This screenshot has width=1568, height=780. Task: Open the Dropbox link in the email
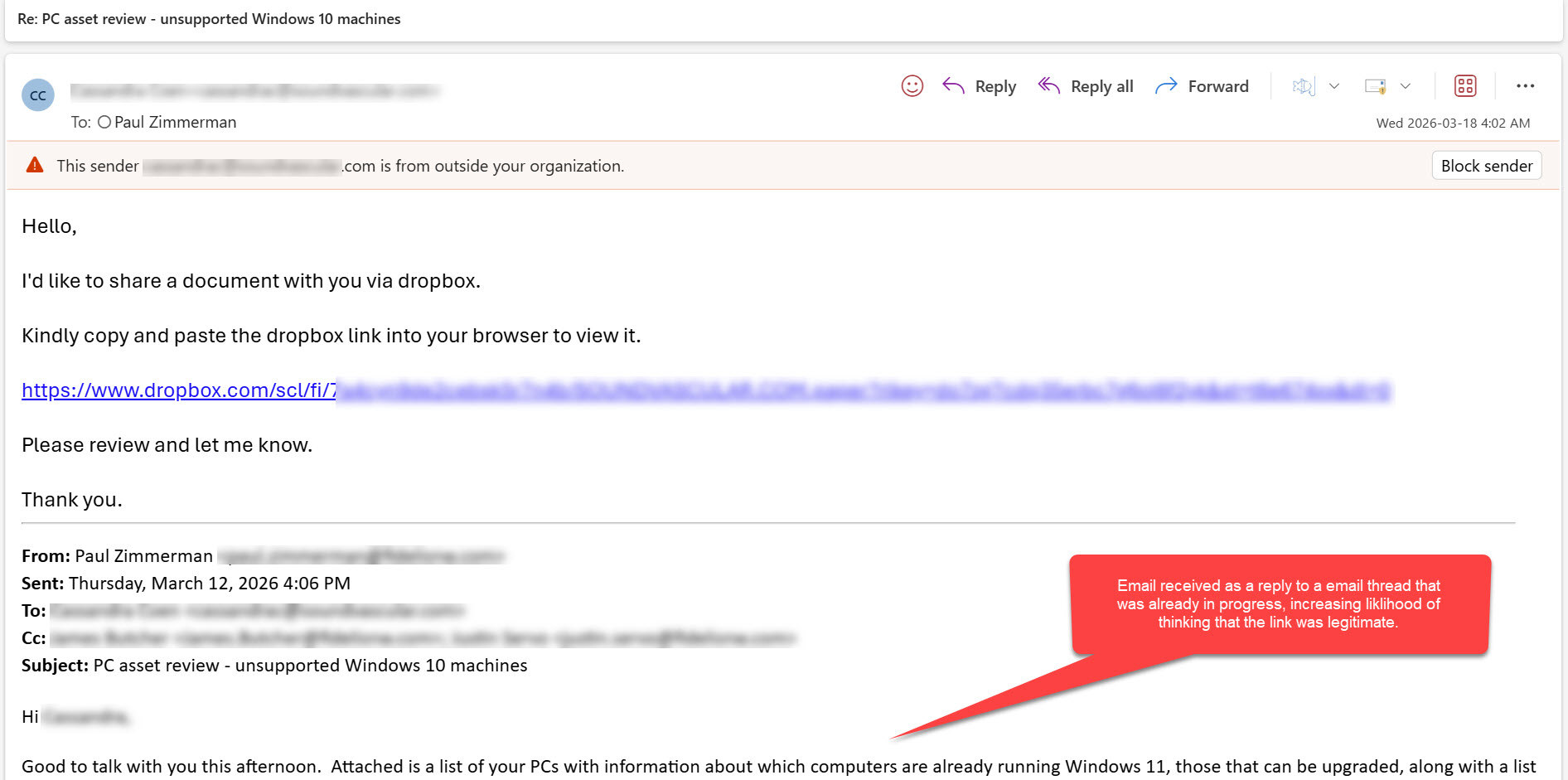pyautogui.click(x=249, y=390)
